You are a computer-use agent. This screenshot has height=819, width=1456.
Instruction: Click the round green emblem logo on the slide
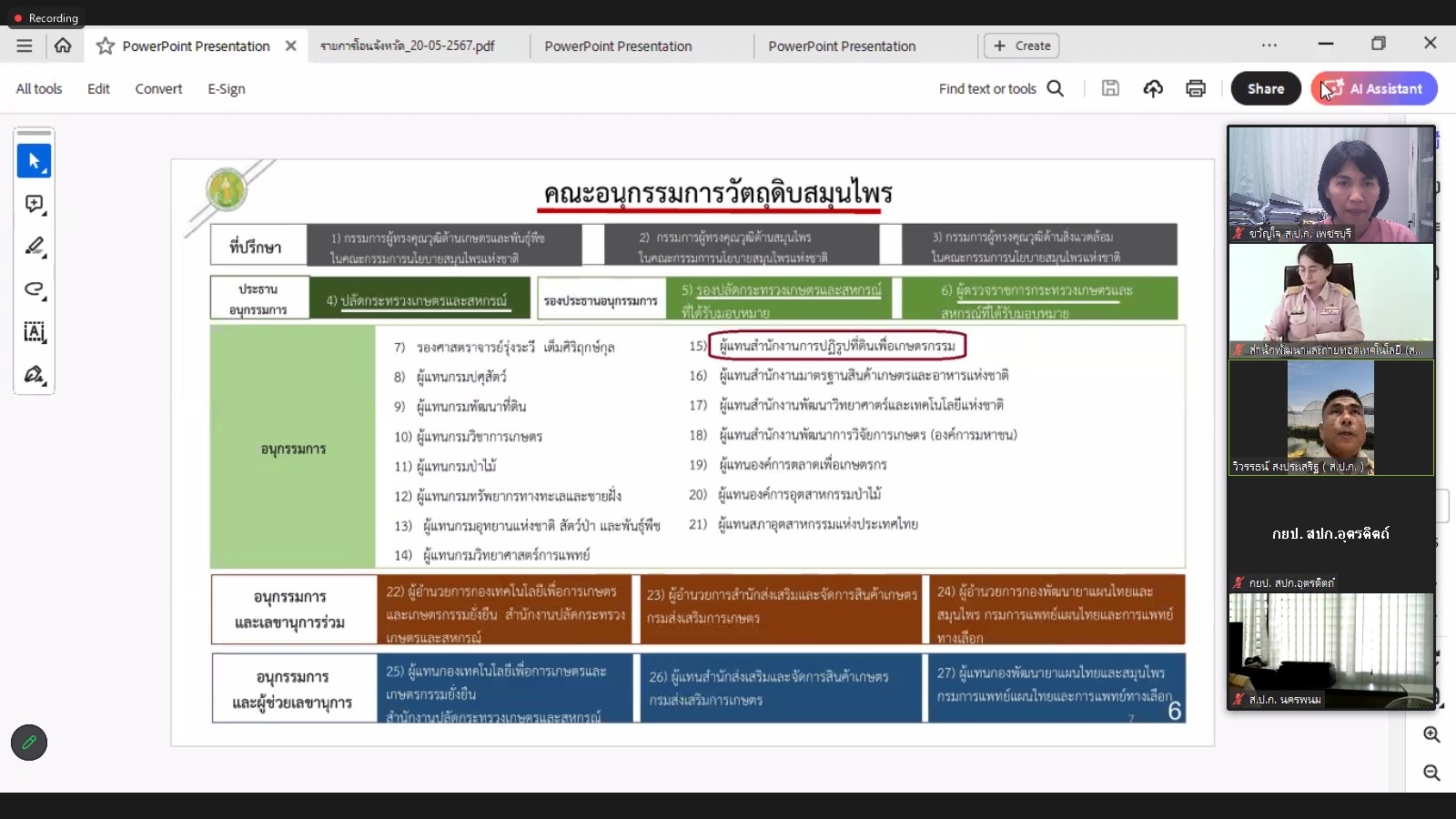(227, 190)
